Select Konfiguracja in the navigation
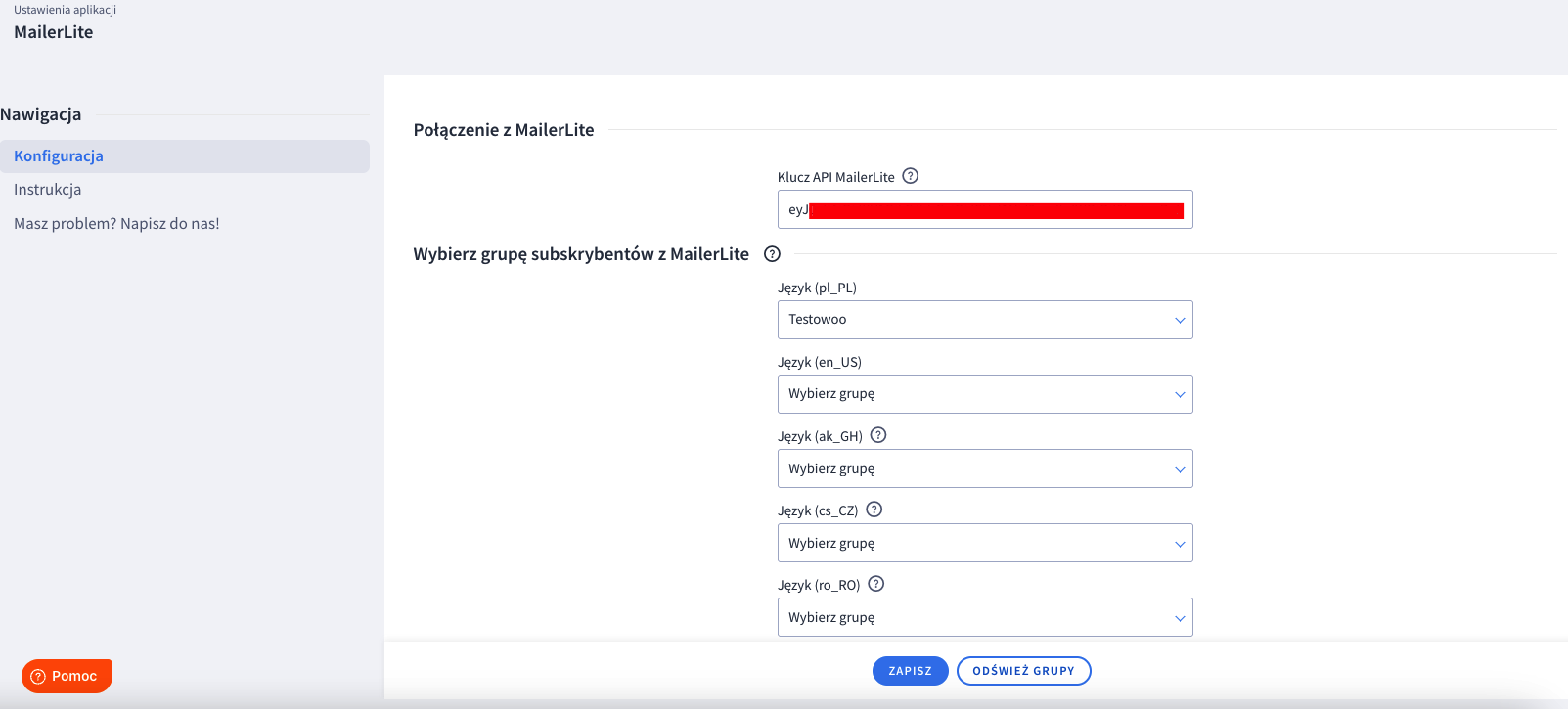Image resolution: width=1568 pixels, height=709 pixels. click(185, 156)
